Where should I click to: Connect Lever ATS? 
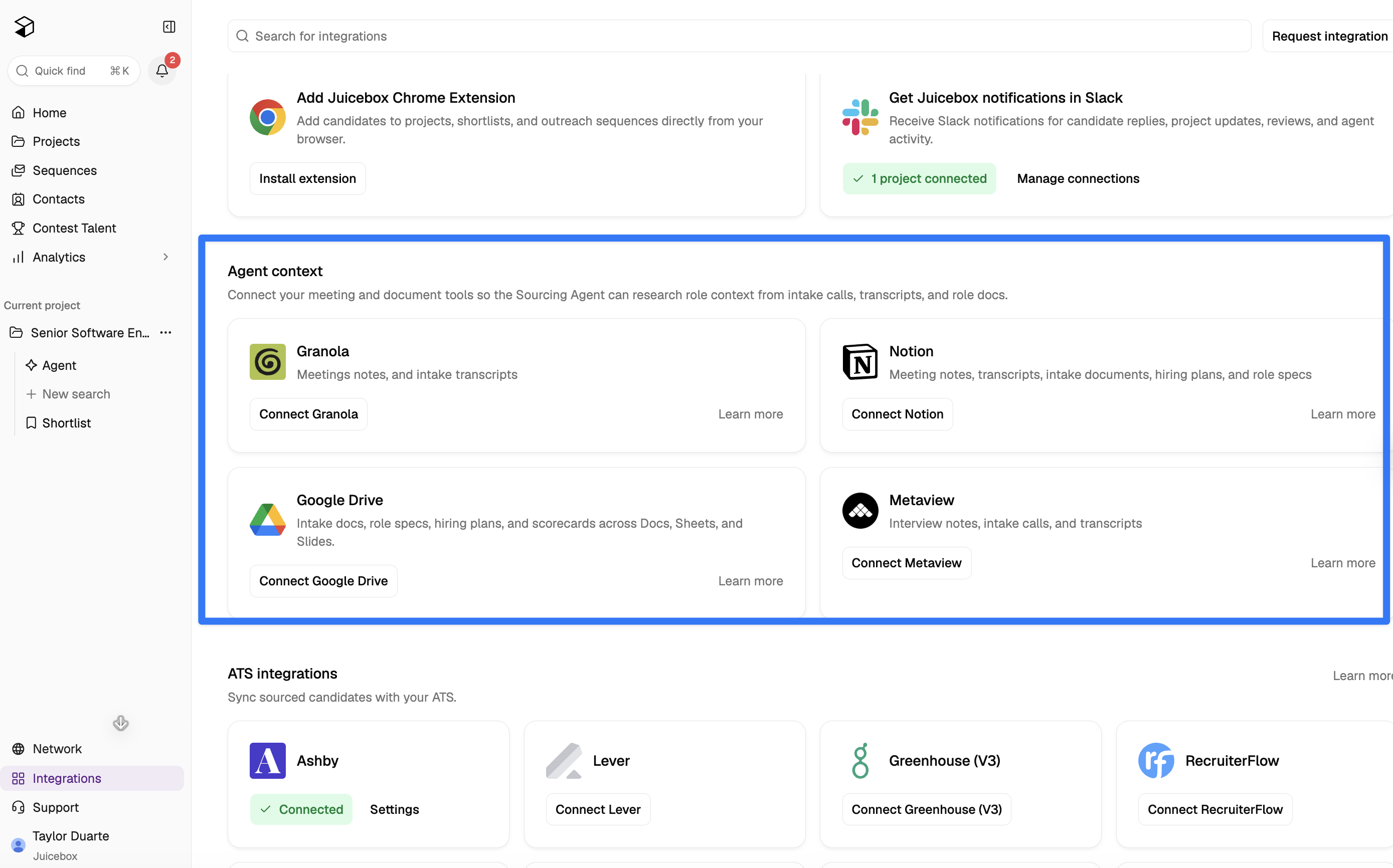[598, 809]
